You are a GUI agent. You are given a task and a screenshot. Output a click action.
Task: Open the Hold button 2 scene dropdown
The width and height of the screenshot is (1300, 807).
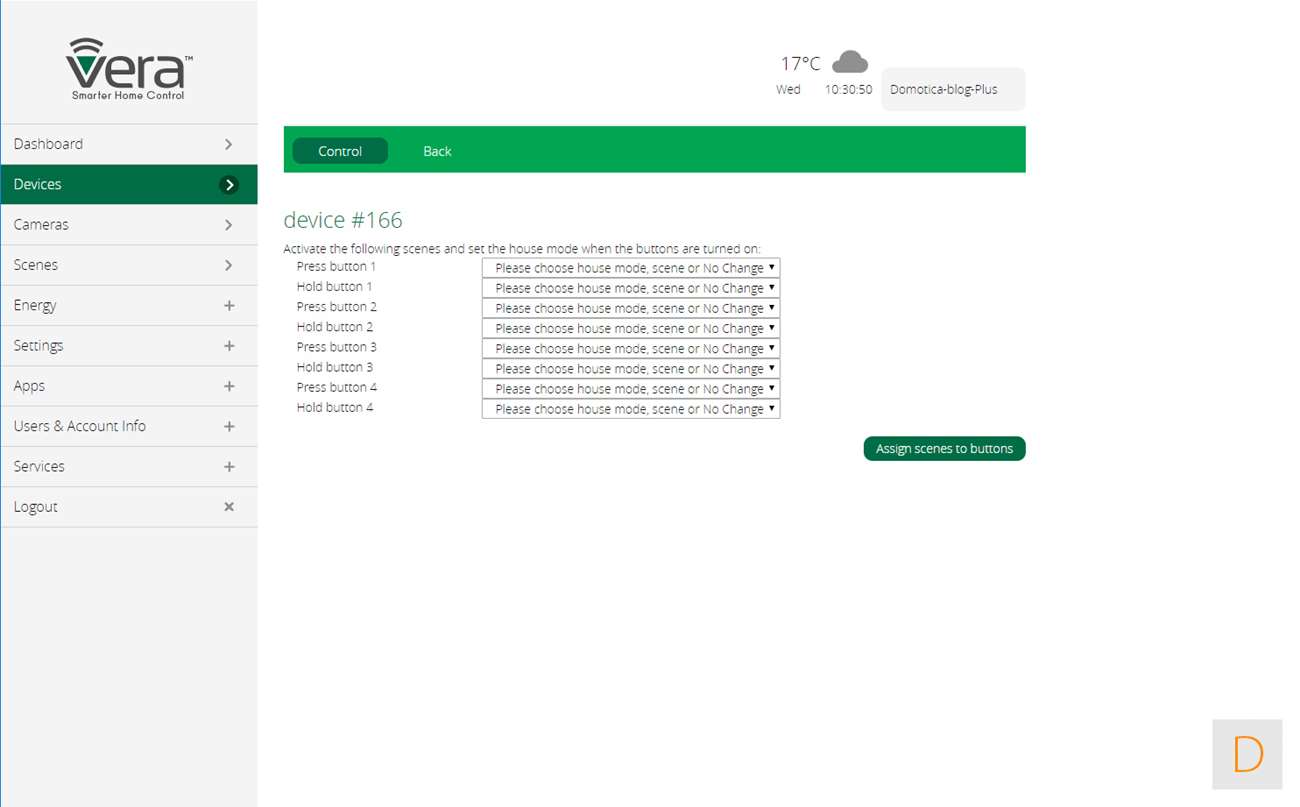[630, 328]
